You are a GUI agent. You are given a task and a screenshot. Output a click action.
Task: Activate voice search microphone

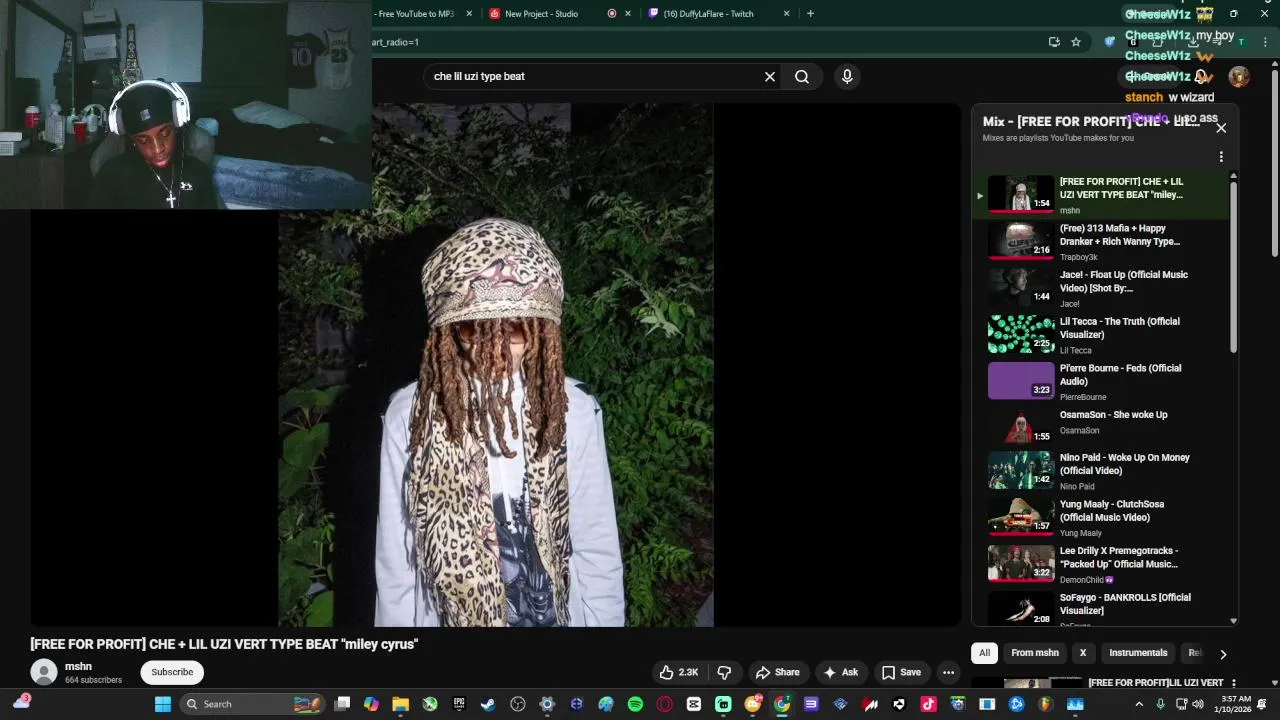(847, 76)
